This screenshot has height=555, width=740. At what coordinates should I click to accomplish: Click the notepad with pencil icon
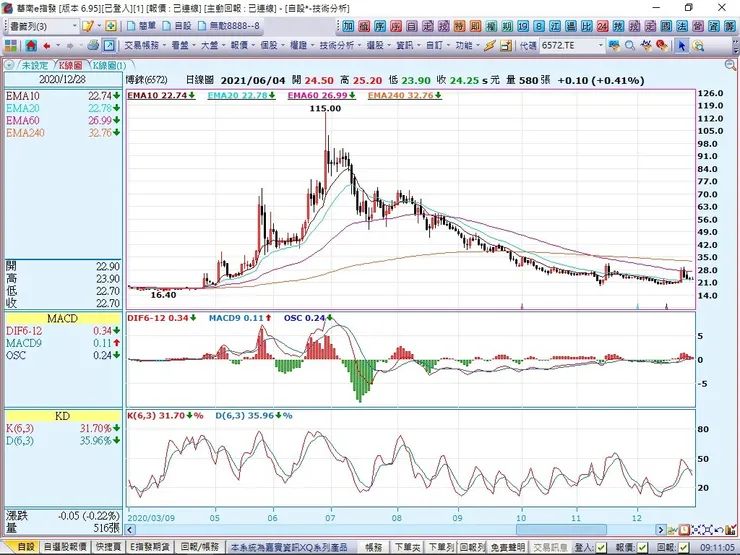pyautogui.click(x=87, y=26)
